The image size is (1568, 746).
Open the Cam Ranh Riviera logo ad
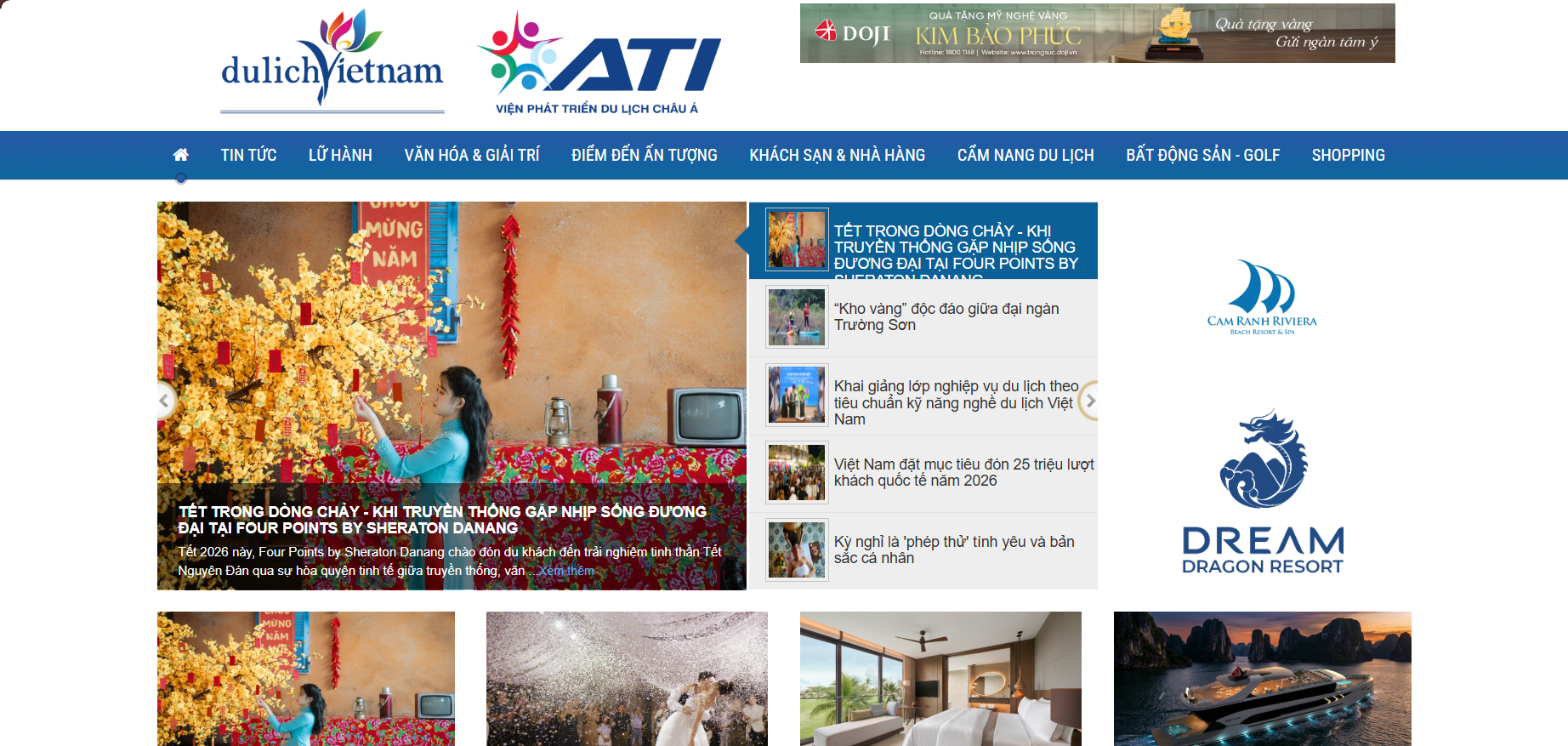(1262, 298)
